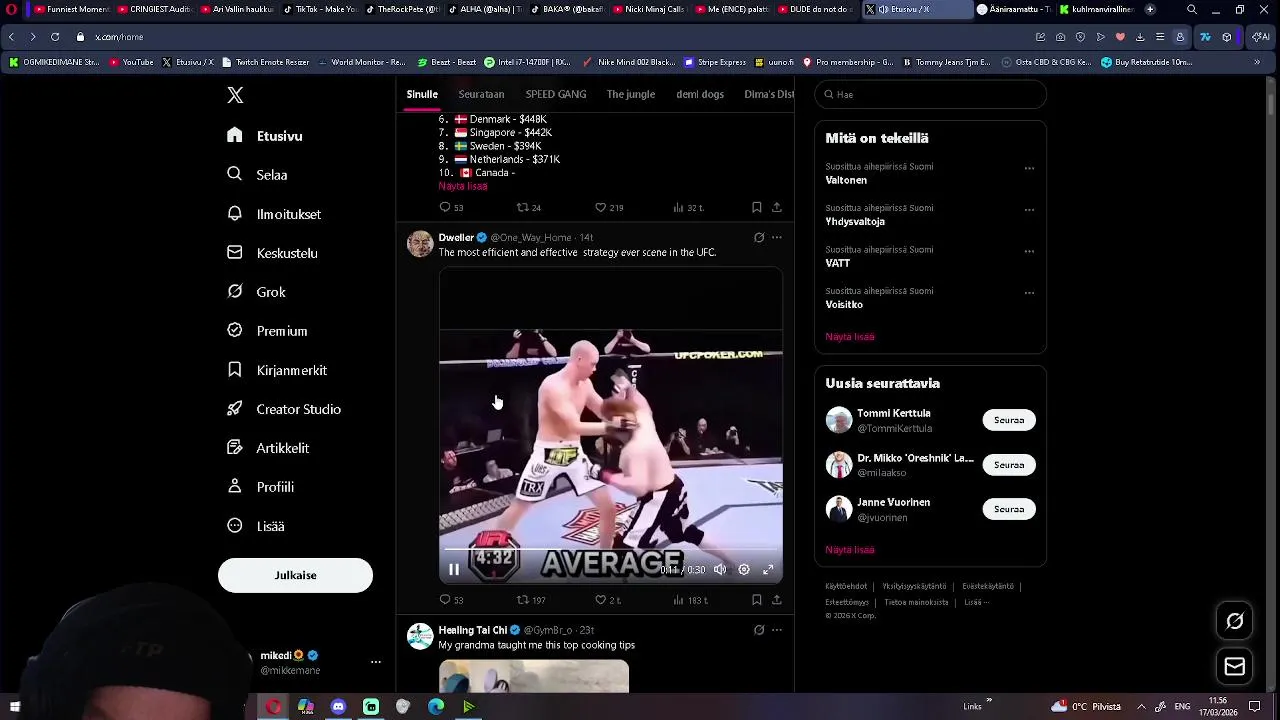Reload the page in browser toolbar
The width and height of the screenshot is (1280, 720).
point(54,37)
